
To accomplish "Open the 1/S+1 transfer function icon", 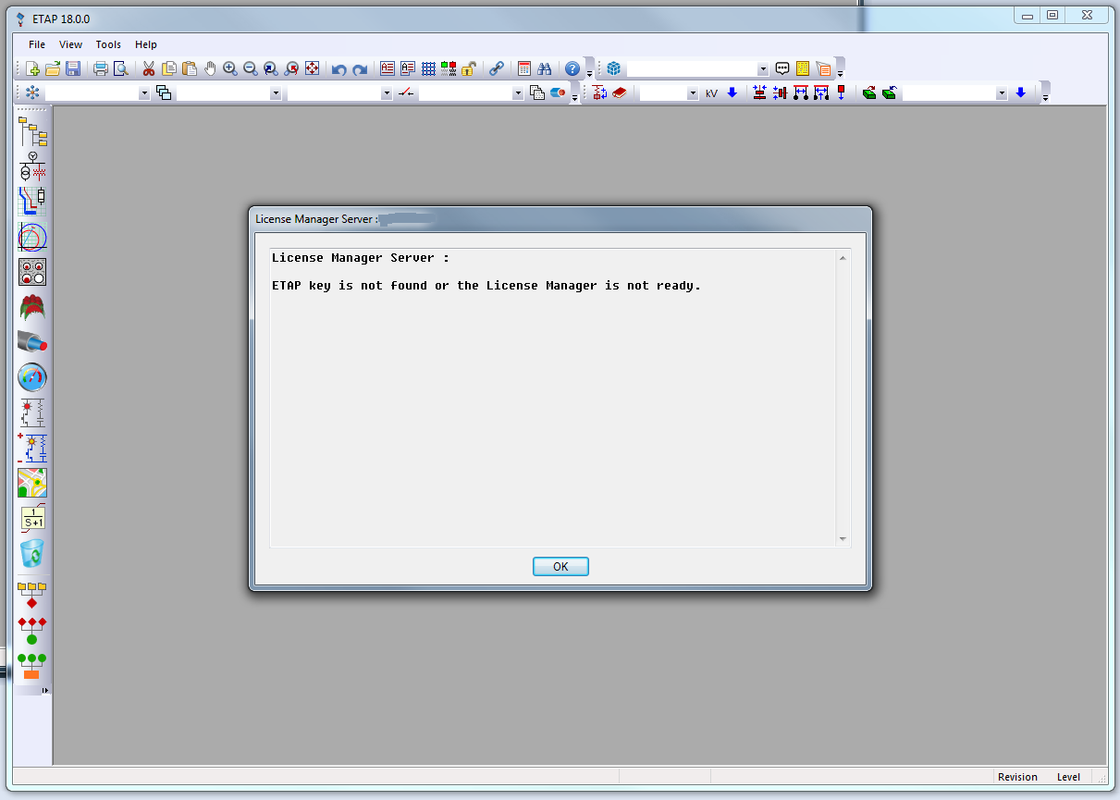I will (x=32, y=518).
